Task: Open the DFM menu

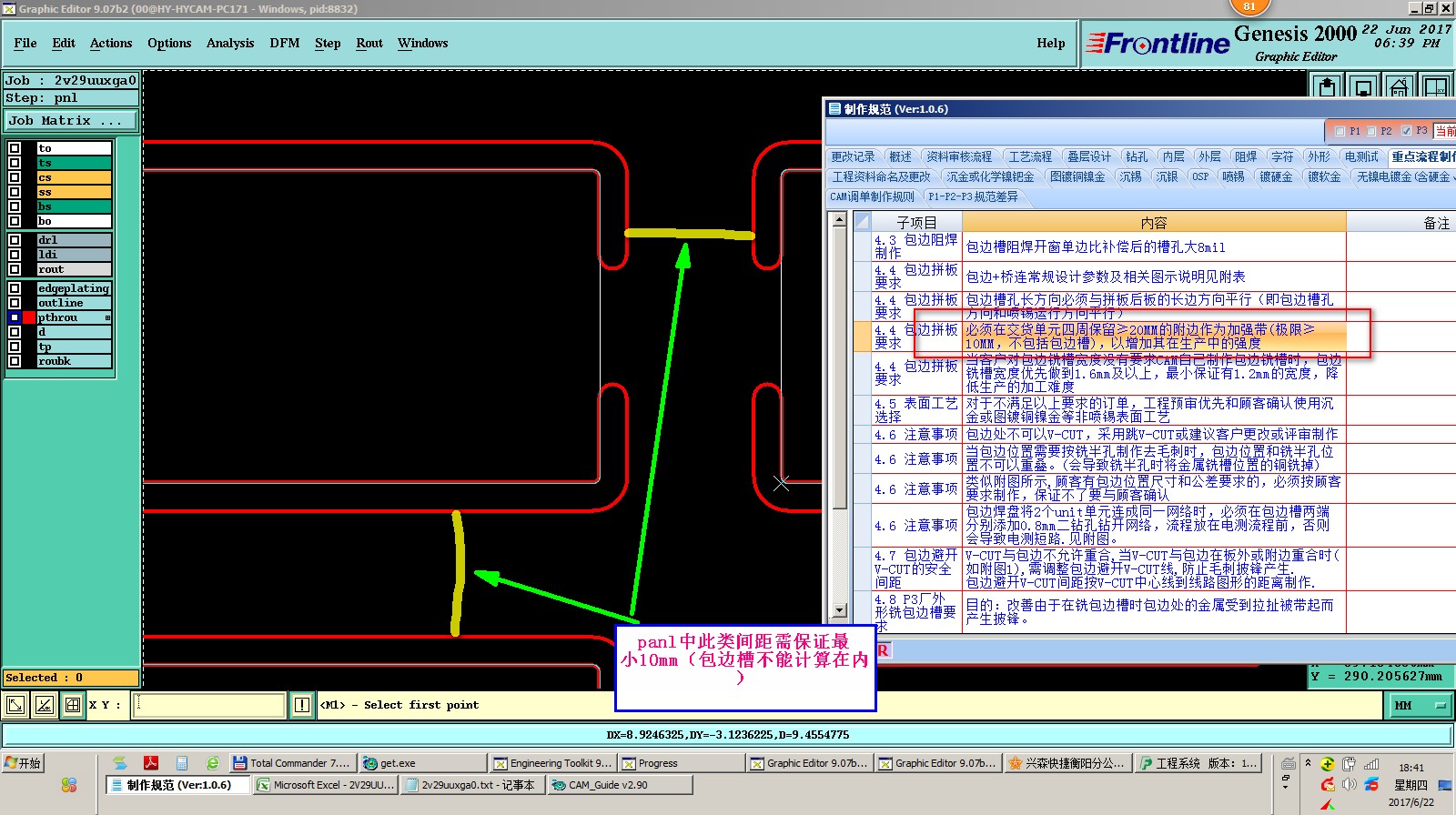Action: (x=285, y=43)
